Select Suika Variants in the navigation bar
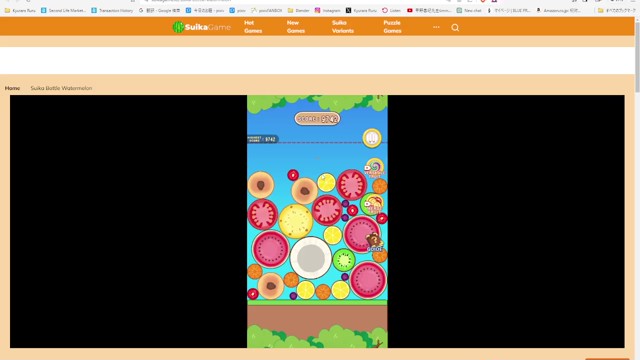This screenshot has height=360, width=640. (342, 27)
